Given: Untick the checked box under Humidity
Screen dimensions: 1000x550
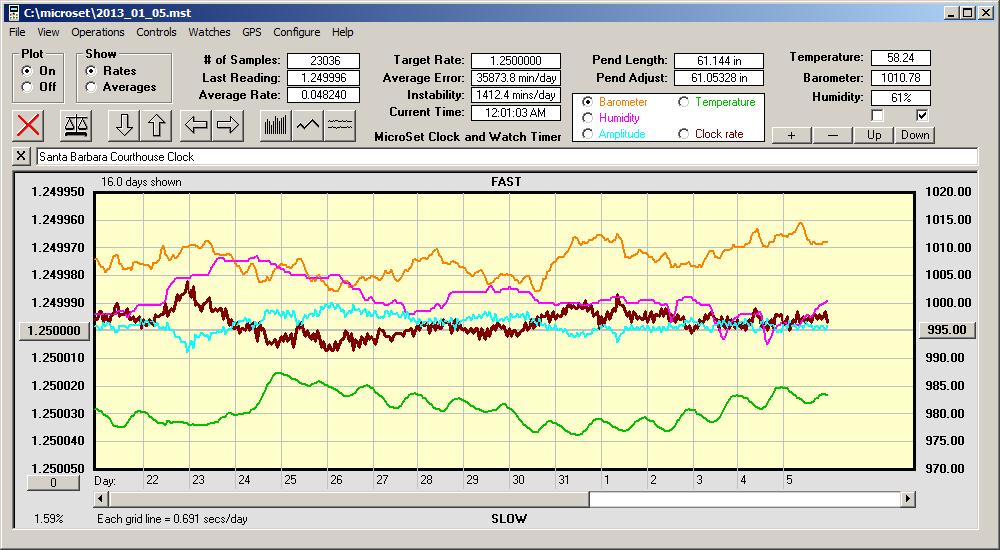Looking at the screenshot, I should pyautogui.click(x=922, y=115).
